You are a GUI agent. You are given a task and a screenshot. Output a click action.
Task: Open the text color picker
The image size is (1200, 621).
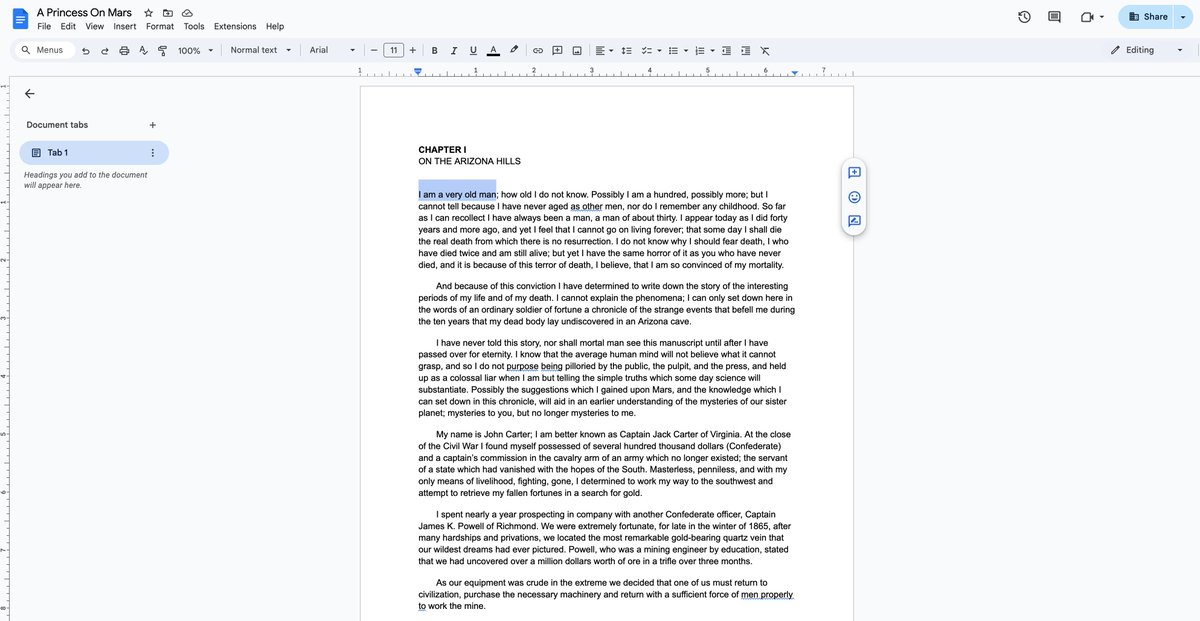tap(493, 50)
